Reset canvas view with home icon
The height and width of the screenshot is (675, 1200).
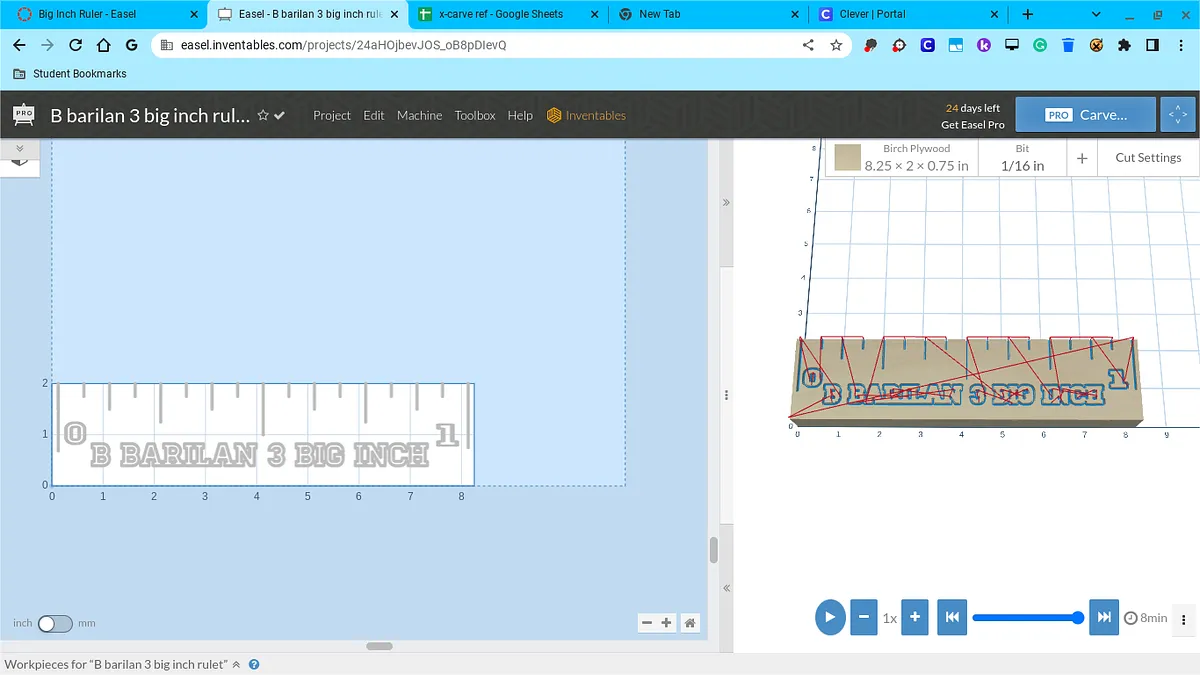click(x=690, y=623)
